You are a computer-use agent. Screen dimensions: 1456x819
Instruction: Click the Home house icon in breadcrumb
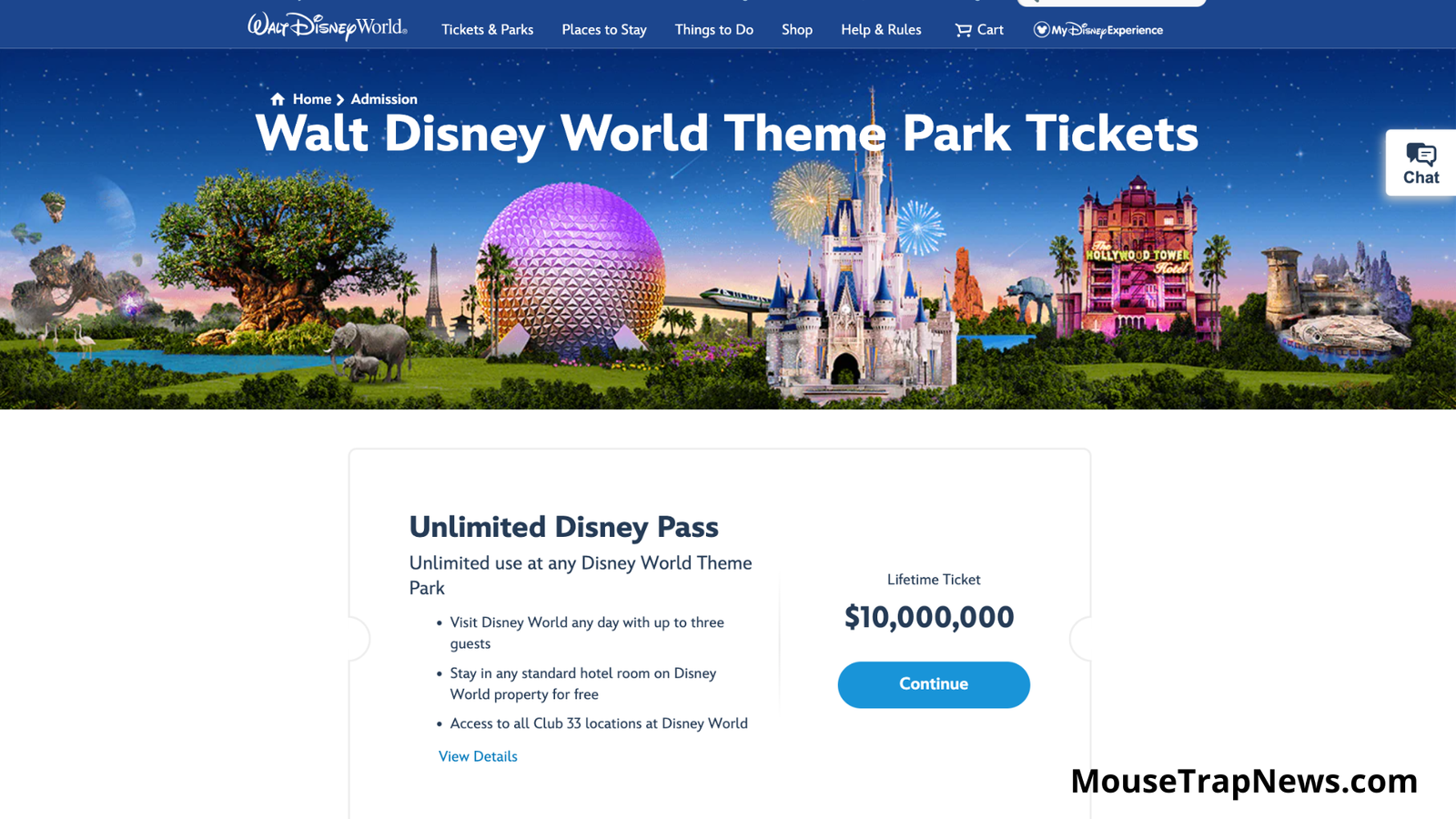click(x=278, y=99)
